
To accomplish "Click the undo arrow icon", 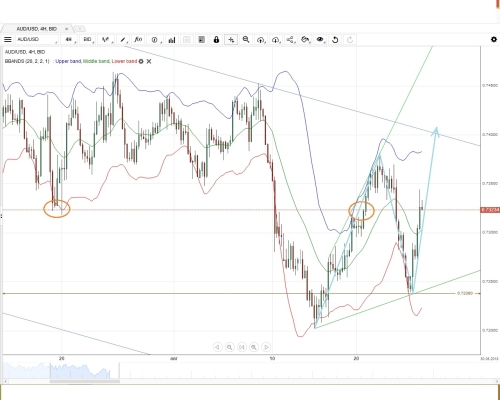I will [x=335, y=40].
